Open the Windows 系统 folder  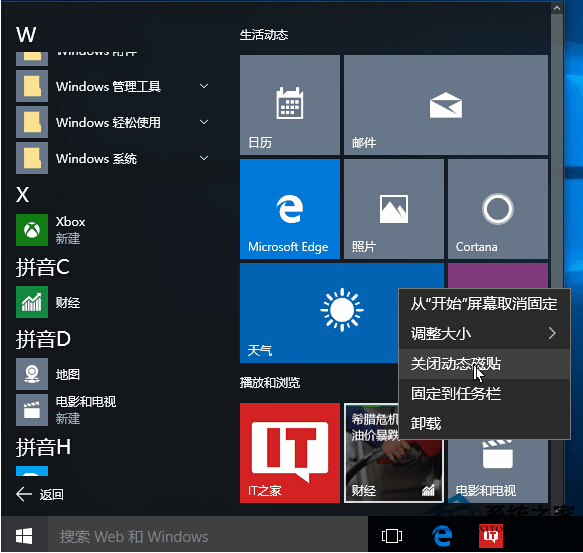112,158
